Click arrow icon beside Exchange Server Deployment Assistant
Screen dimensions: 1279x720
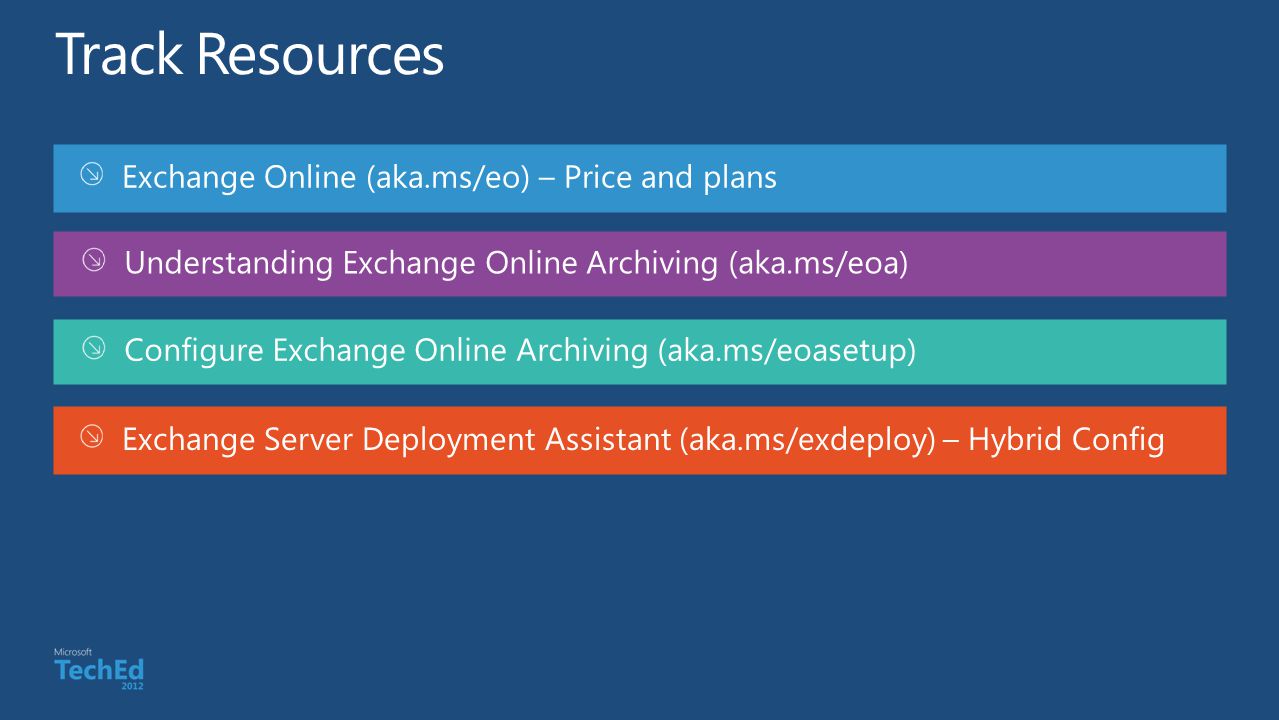pyautogui.click(x=91, y=436)
